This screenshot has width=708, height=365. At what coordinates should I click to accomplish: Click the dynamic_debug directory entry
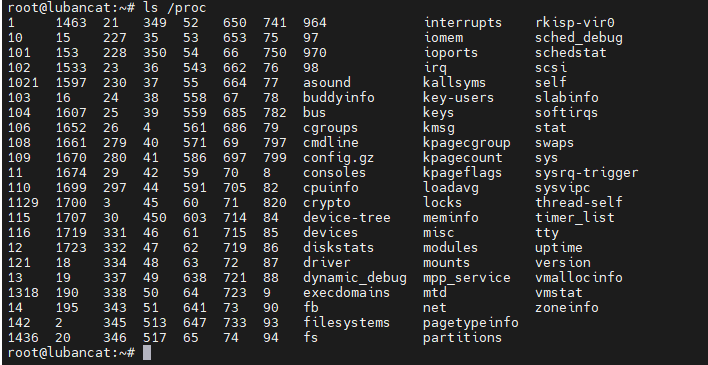click(x=355, y=278)
